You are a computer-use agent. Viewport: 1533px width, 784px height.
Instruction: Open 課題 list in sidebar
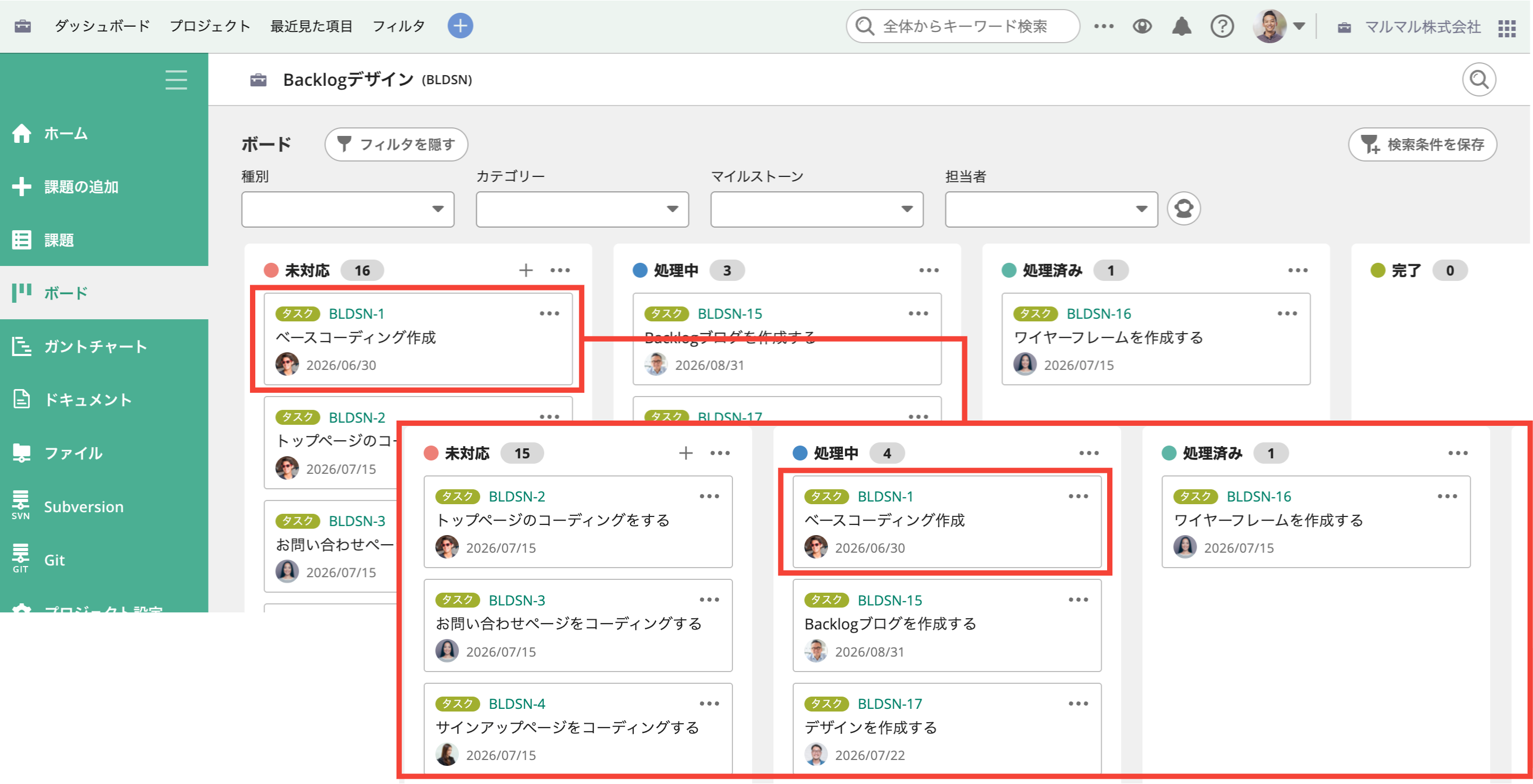[104, 240]
